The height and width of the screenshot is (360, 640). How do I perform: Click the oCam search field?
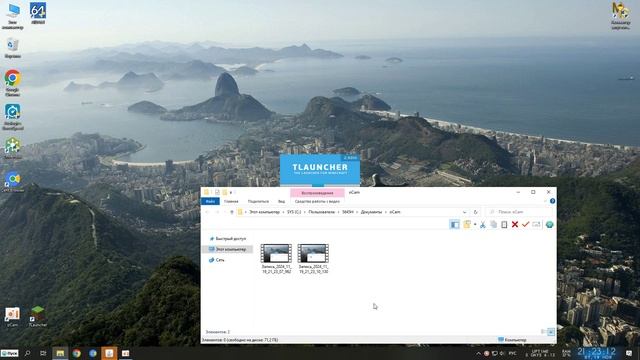click(x=519, y=212)
